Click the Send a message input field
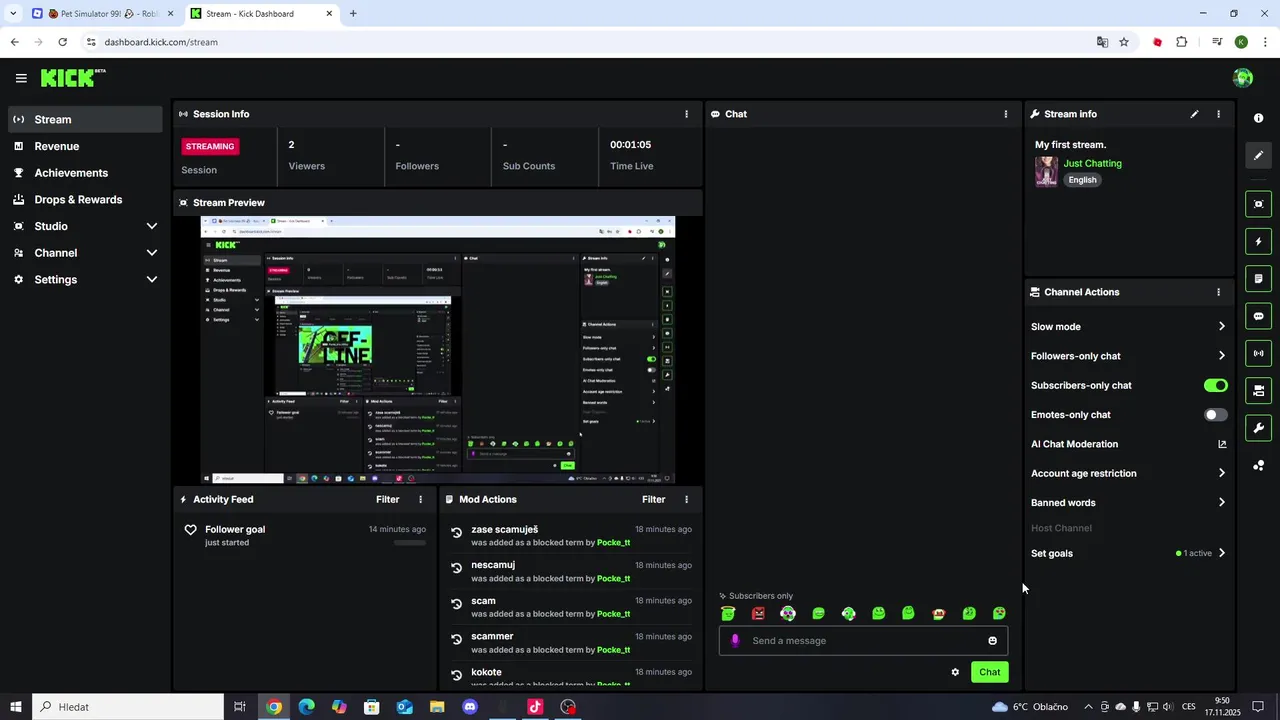The width and height of the screenshot is (1280, 720). tap(863, 641)
